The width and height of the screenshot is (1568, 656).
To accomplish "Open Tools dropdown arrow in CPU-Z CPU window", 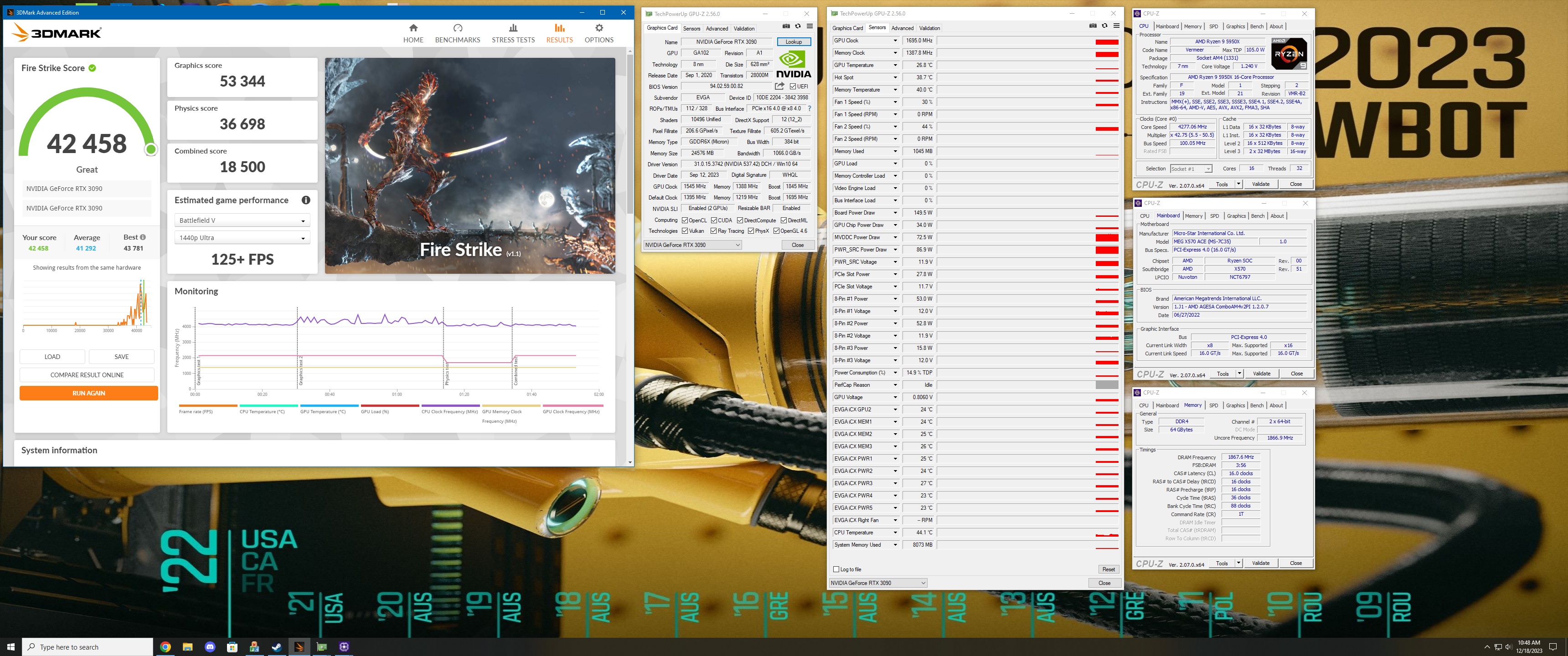I will coord(1239,184).
